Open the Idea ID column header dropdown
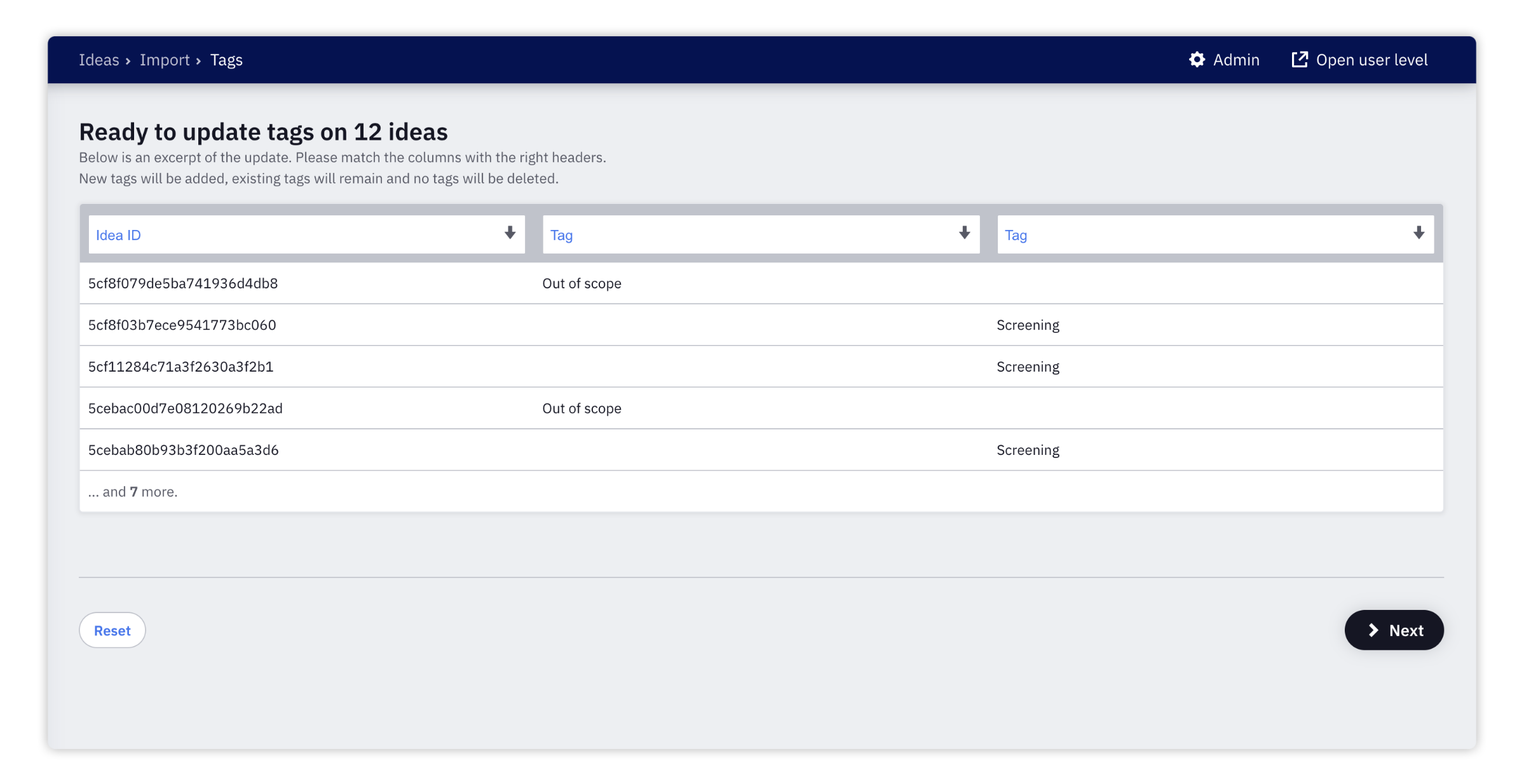This screenshot has height=784, width=1524. [306, 234]
